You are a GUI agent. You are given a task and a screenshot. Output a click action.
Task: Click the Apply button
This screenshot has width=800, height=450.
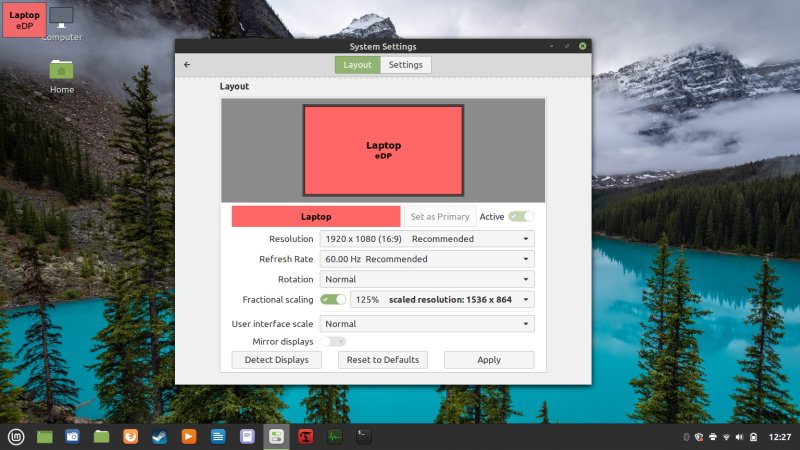point(489,360)
